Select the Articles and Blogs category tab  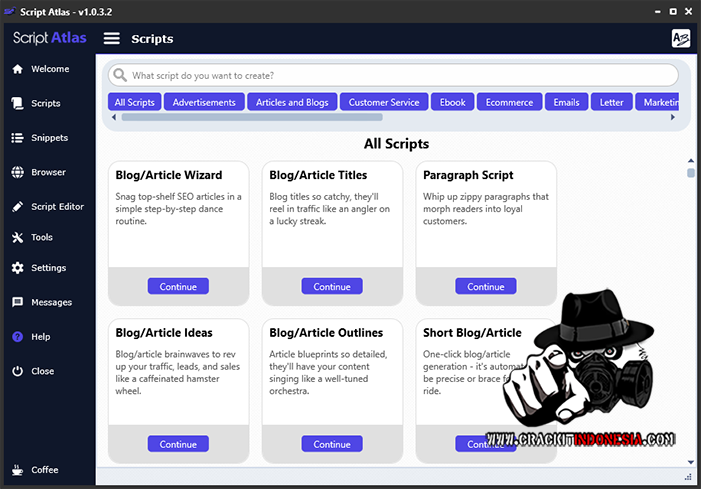tap(292, 102)
